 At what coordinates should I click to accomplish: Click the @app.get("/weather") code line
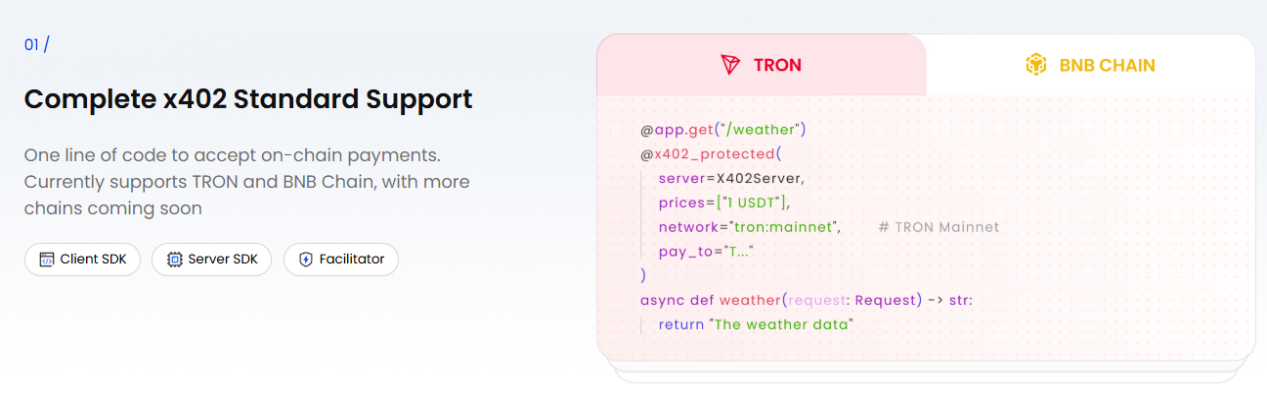[x=723, y=129]
